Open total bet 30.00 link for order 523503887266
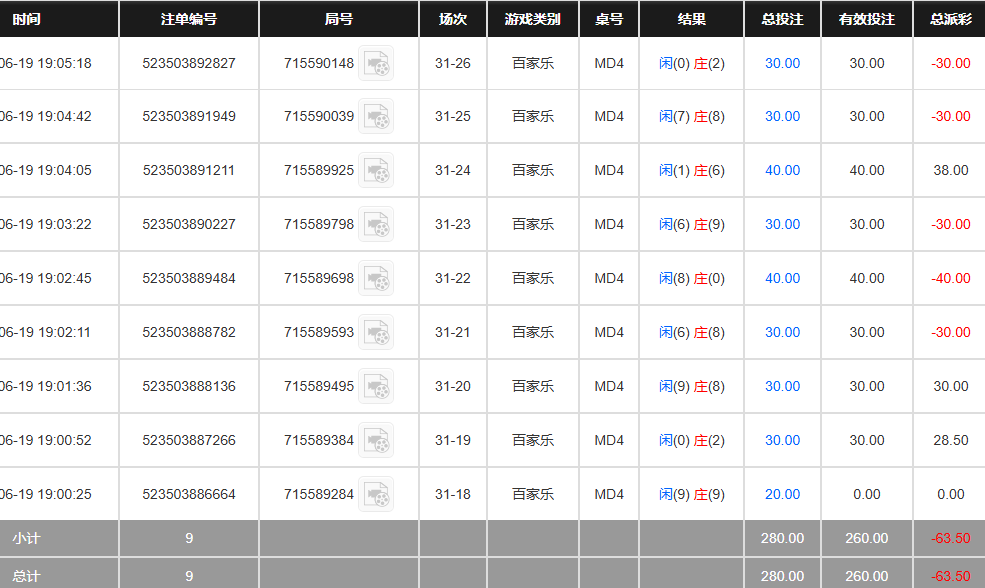Viewport: 985px width, 588px height. tap(782, 440)
